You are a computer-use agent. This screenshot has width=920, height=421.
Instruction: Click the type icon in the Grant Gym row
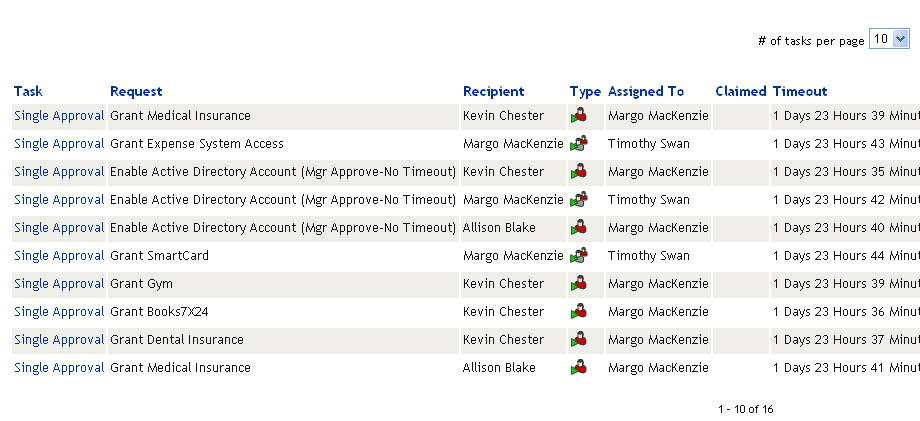[578, 284]
